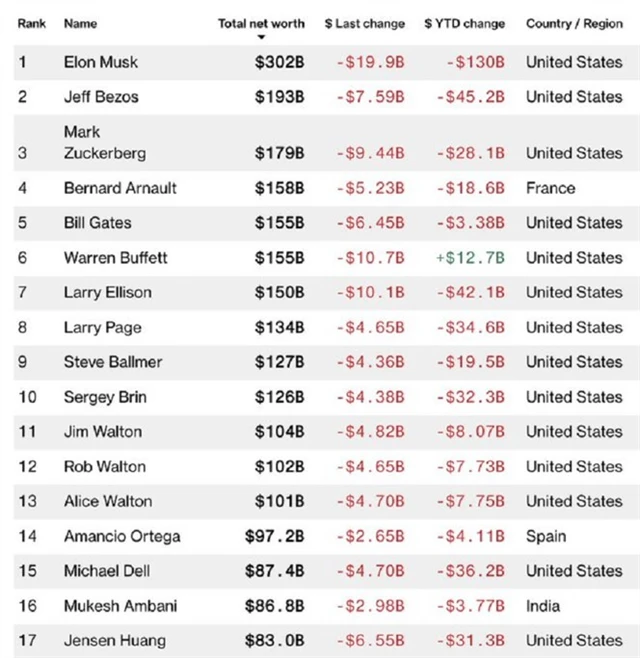This screenshot has height=658, width=640.
Task: Select the Jensen Huang name entry
Action: click(x=114, y=641)
